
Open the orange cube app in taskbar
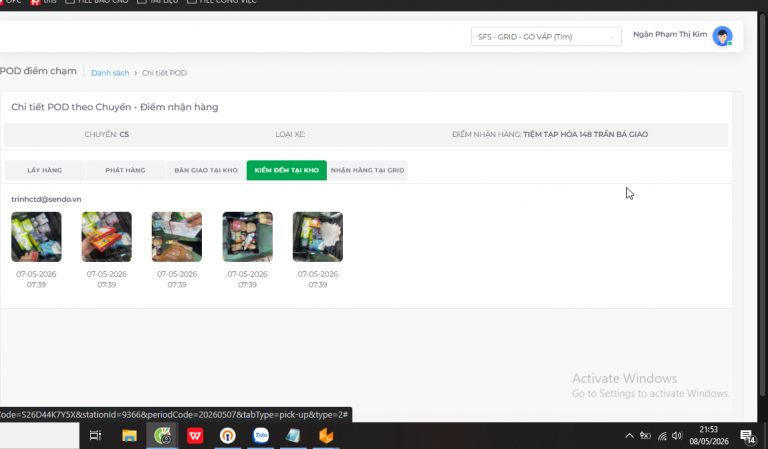[x=326, y=435]
